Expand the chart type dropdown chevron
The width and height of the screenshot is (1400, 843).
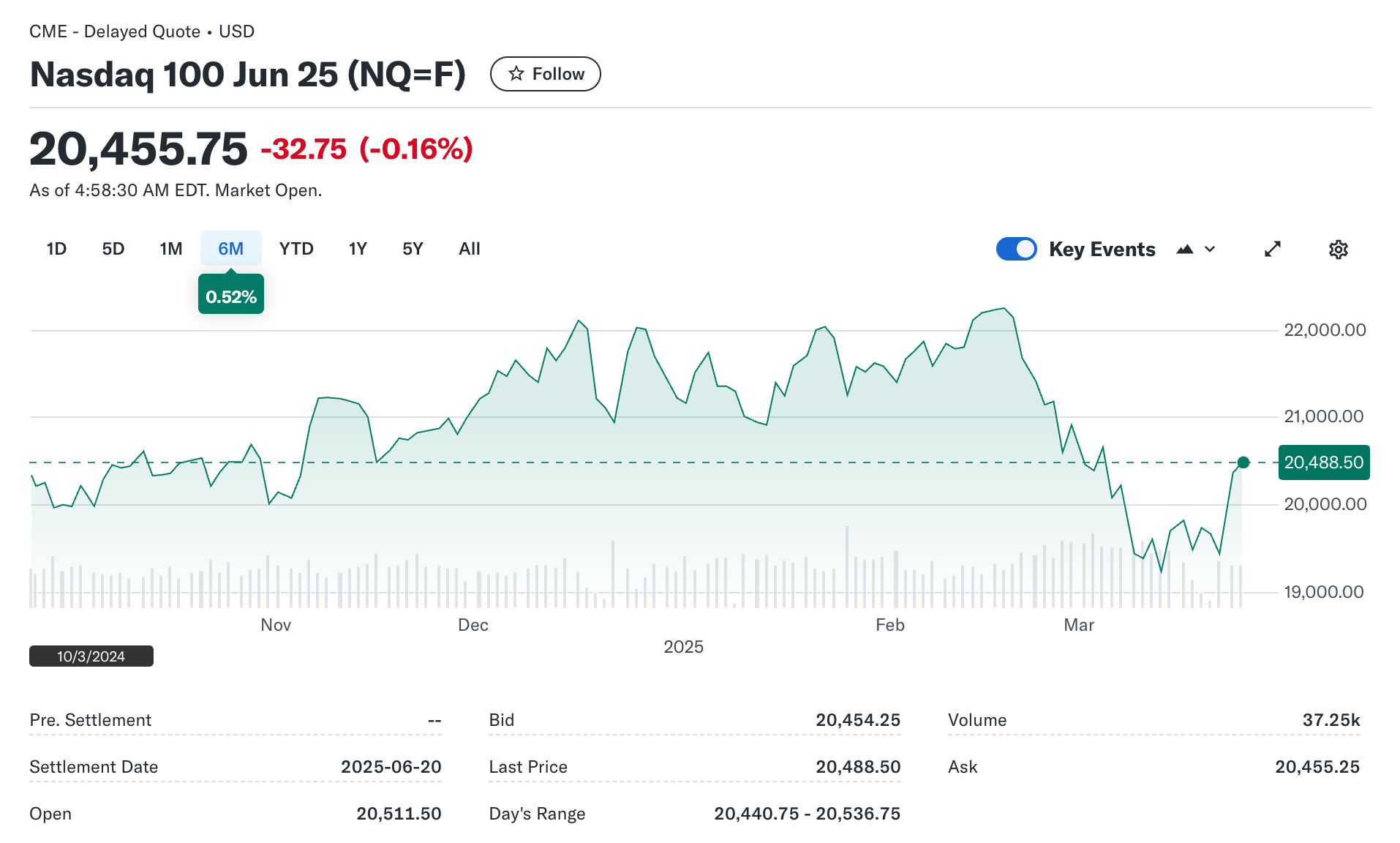coord(1210,250)
